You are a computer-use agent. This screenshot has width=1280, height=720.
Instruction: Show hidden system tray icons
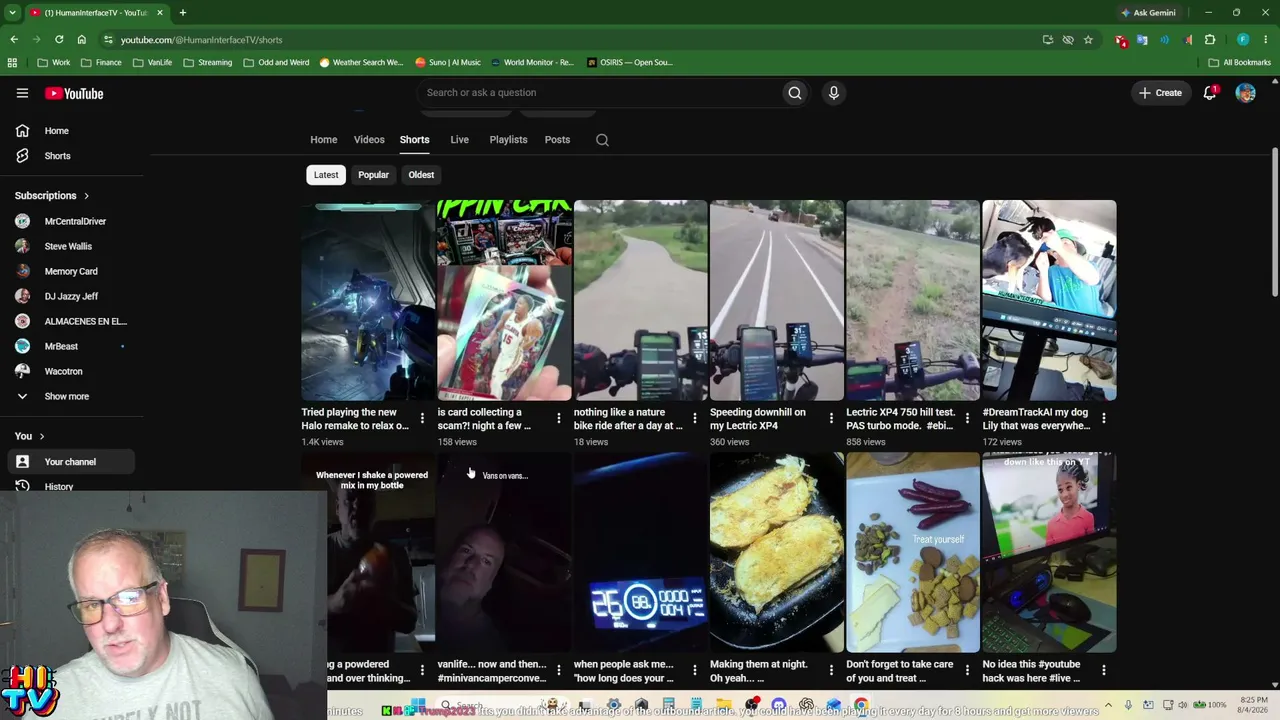tap(1107, 706)
